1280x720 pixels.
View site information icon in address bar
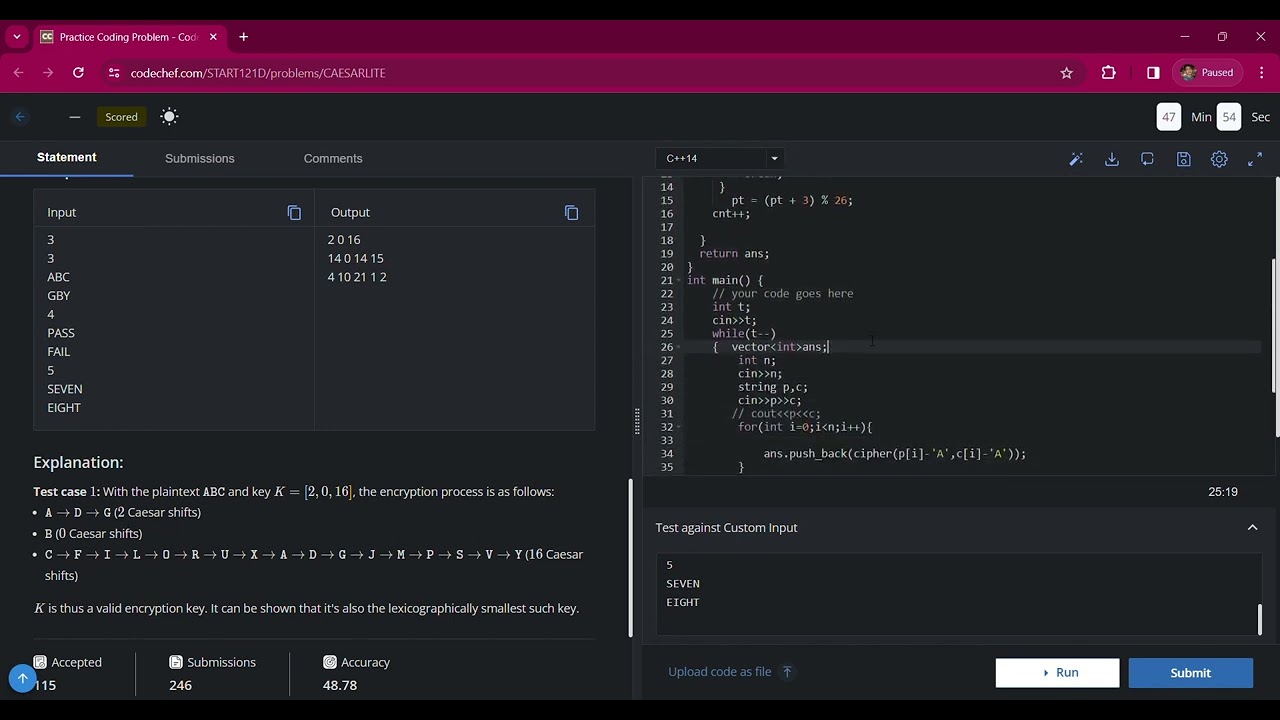tap(114, 73)
